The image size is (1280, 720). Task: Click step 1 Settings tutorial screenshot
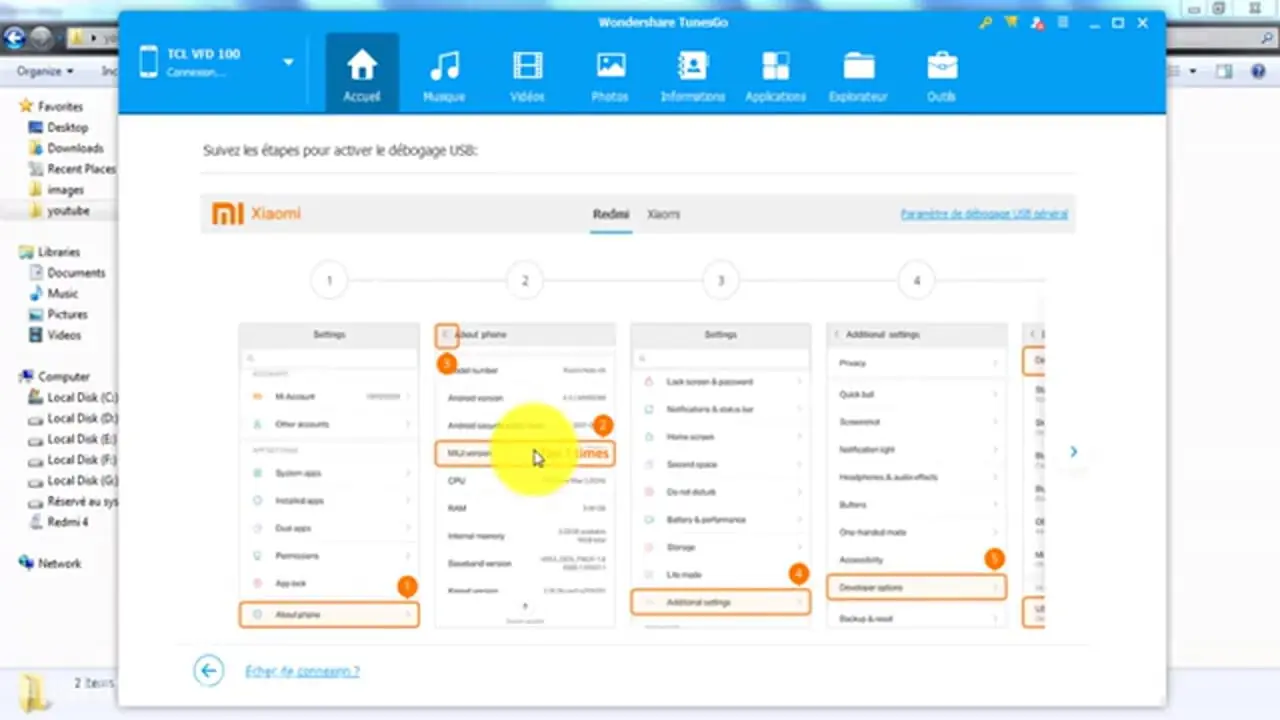point(329,475)
